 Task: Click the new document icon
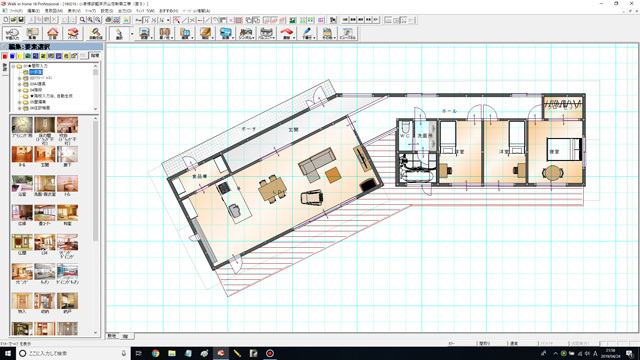[x=6, y=20]
